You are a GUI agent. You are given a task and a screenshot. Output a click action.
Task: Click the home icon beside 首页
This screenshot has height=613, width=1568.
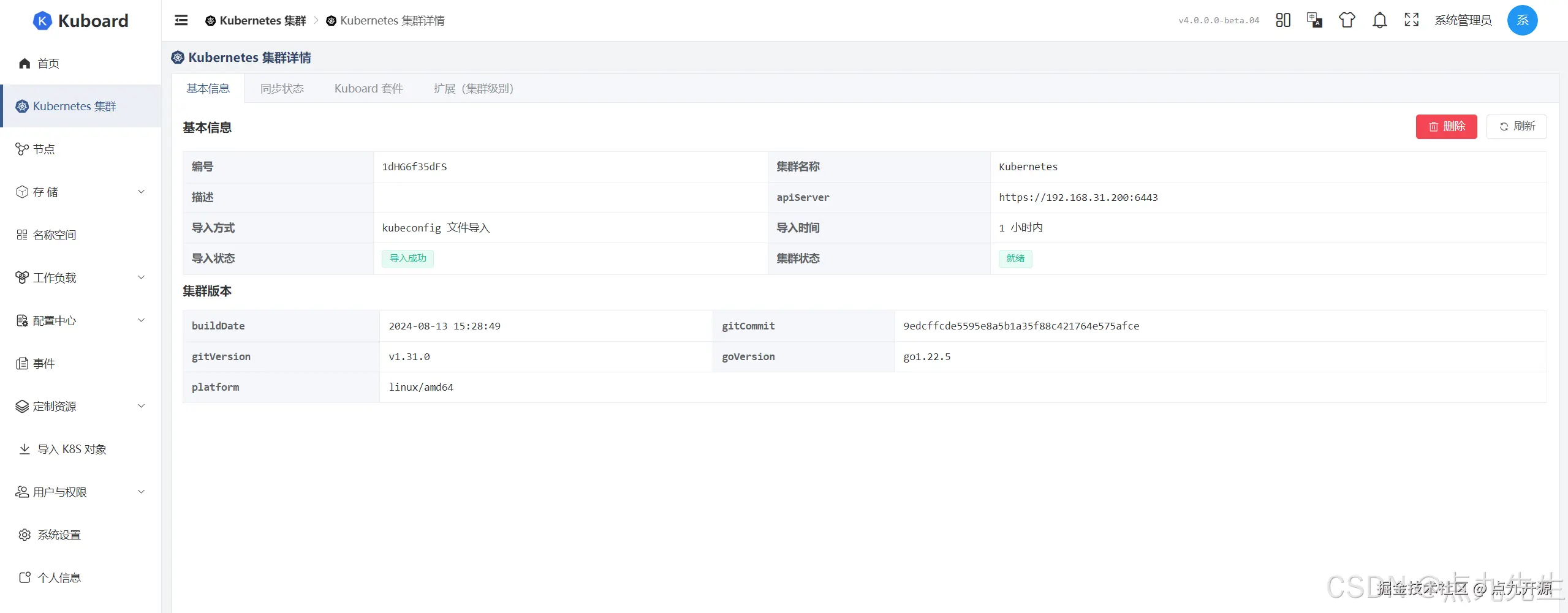coord(25,63)
